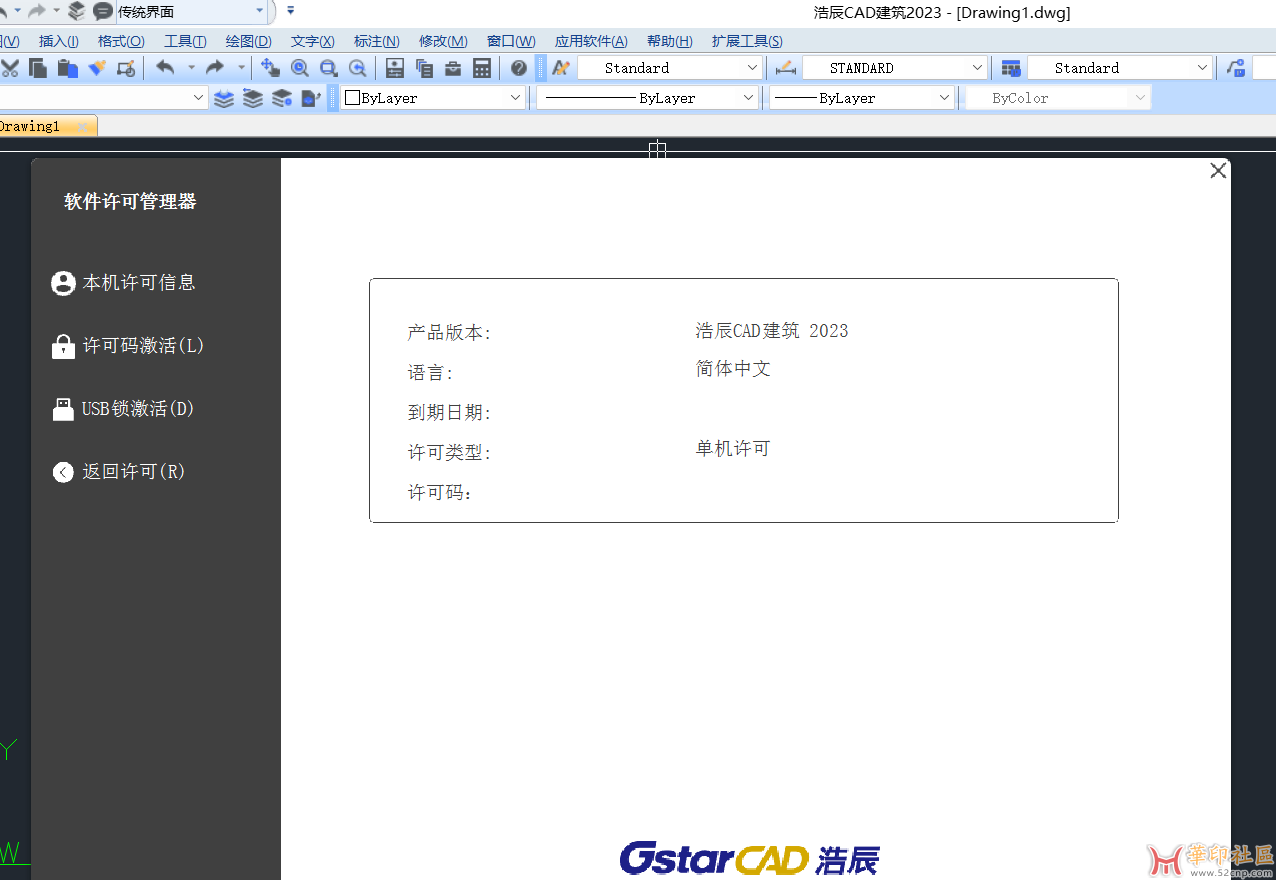The height and width of the screenshot is (880, 1276).
Task: Open the Calculator icon
Action: pyautogui.click(x=482, y=68)
